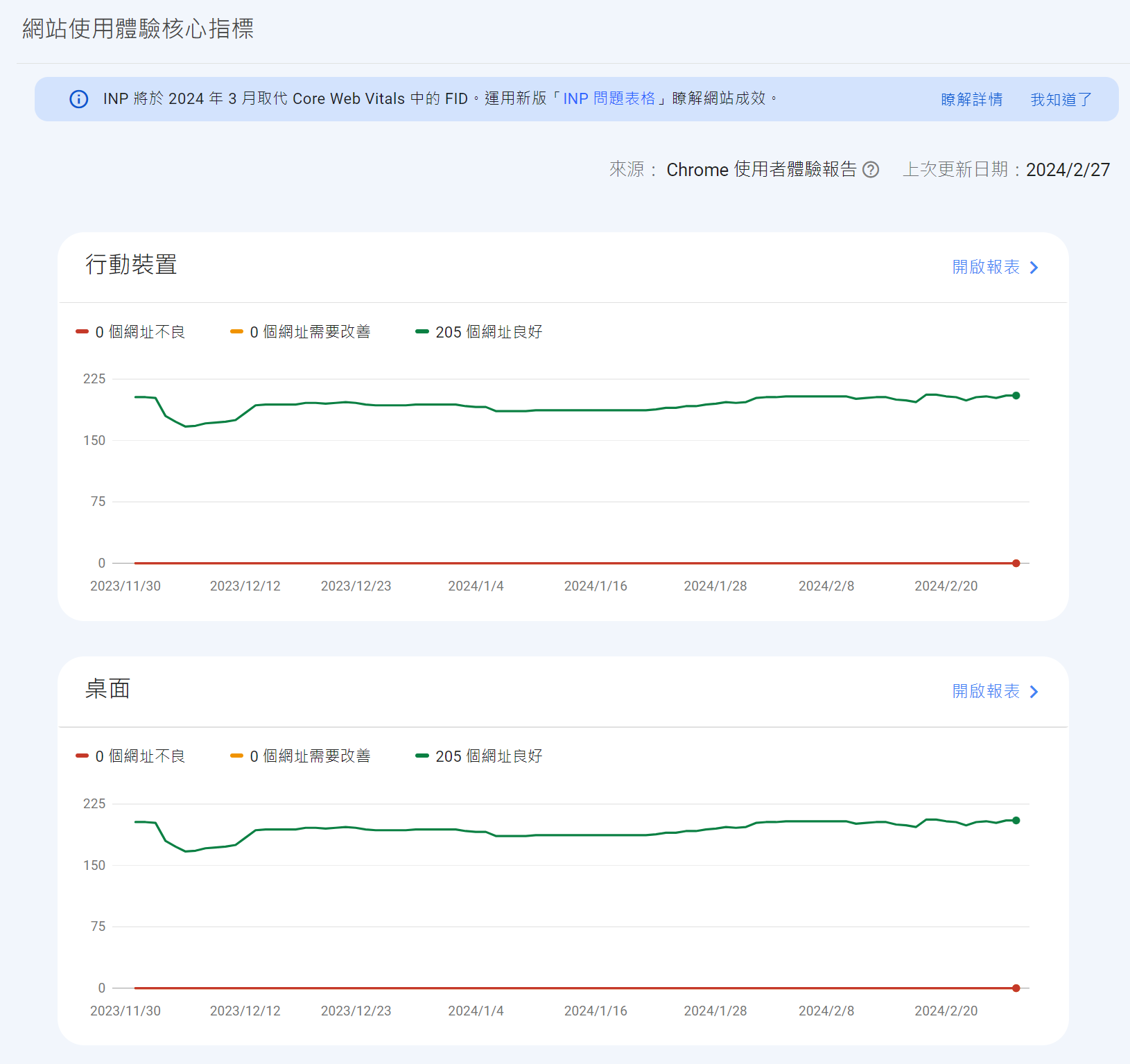
Task: Click the info icon in the INP banner
Action: [x=79, y=99]
